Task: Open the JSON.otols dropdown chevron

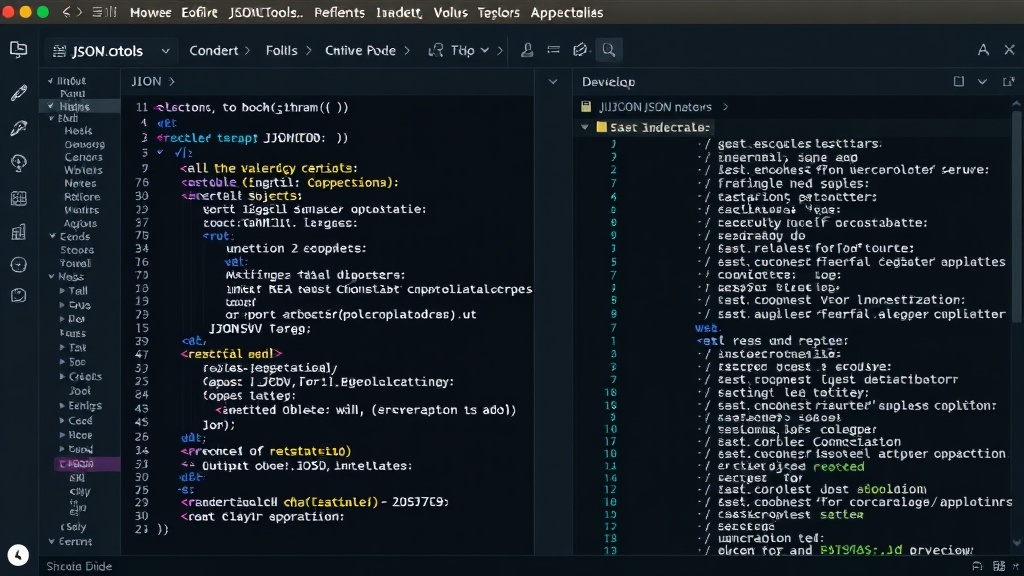Action: coord(165,50)
